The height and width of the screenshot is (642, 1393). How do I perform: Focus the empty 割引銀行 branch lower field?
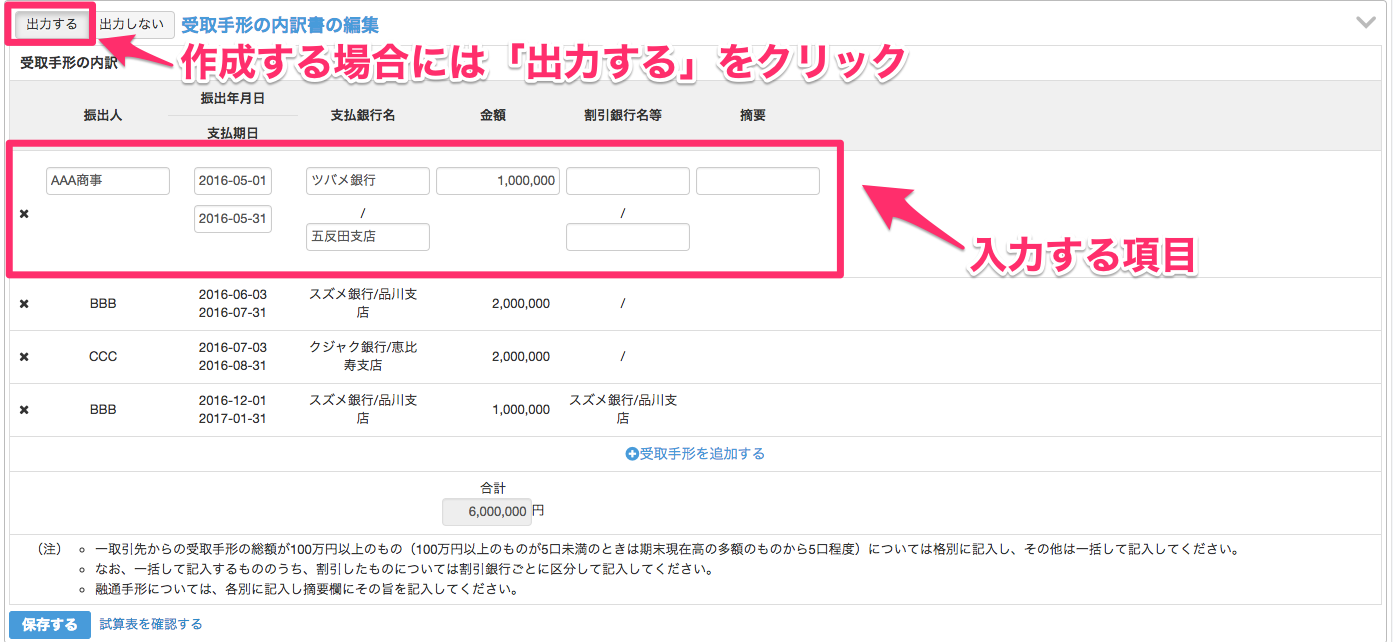(628, 237)
